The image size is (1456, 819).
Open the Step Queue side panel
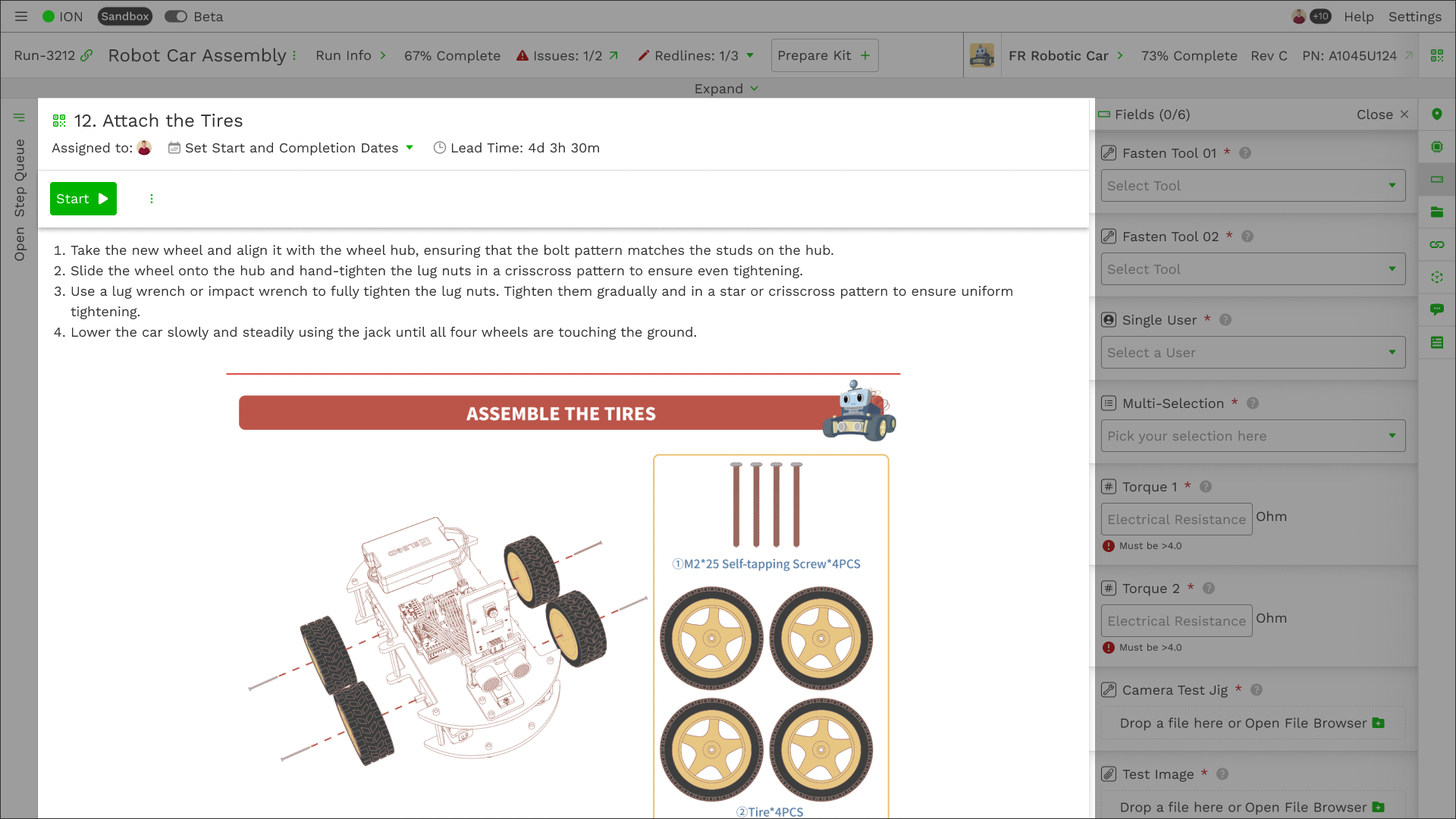(20, 200)
